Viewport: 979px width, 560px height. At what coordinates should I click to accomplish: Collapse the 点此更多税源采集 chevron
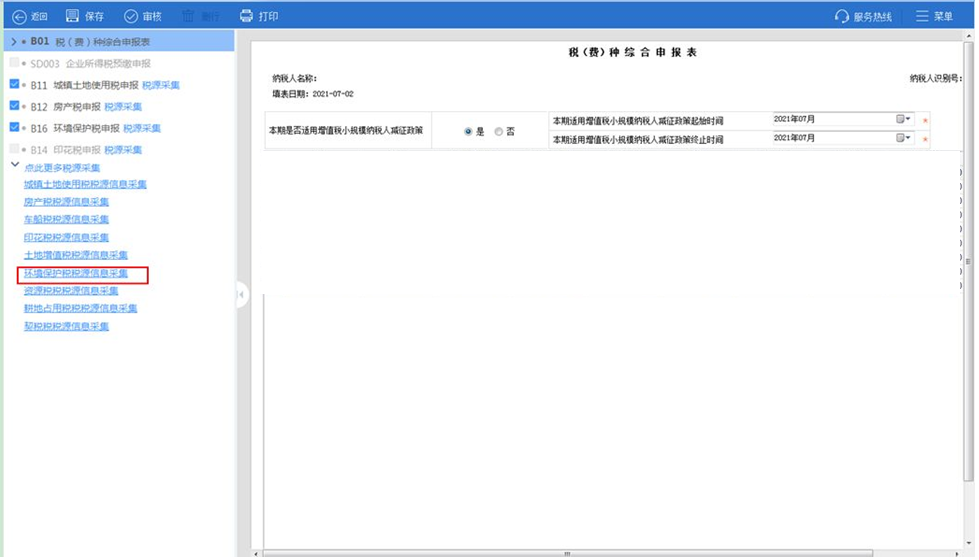[x=15, y=165]
